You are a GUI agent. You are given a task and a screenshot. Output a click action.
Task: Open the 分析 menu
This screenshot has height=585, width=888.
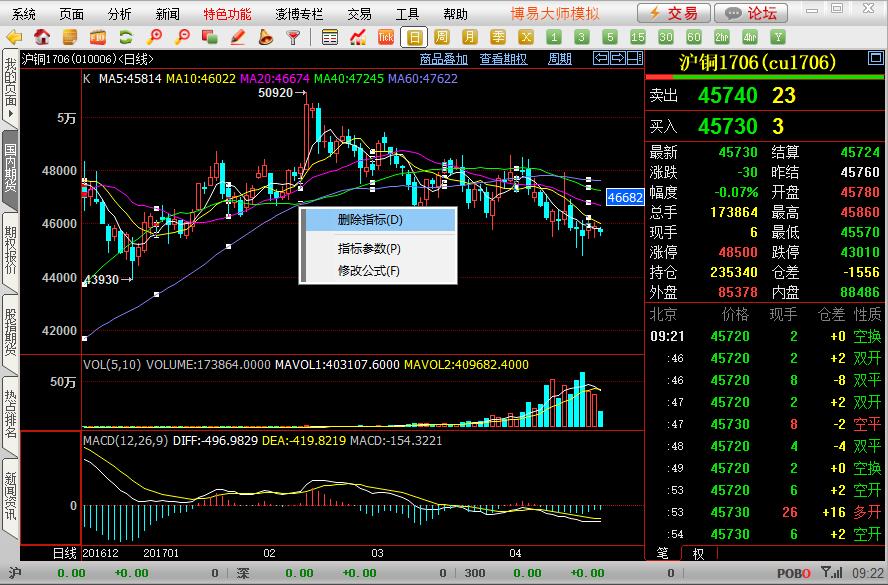pyautogui.click(x=119, y=14)
